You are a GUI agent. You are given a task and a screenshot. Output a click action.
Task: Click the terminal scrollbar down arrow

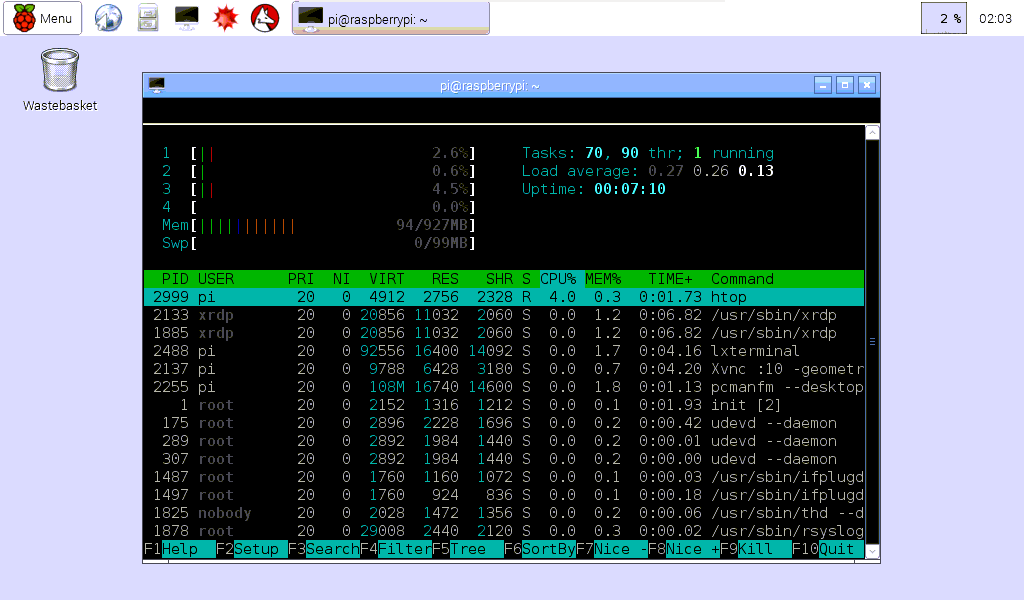tap(872, 552)
